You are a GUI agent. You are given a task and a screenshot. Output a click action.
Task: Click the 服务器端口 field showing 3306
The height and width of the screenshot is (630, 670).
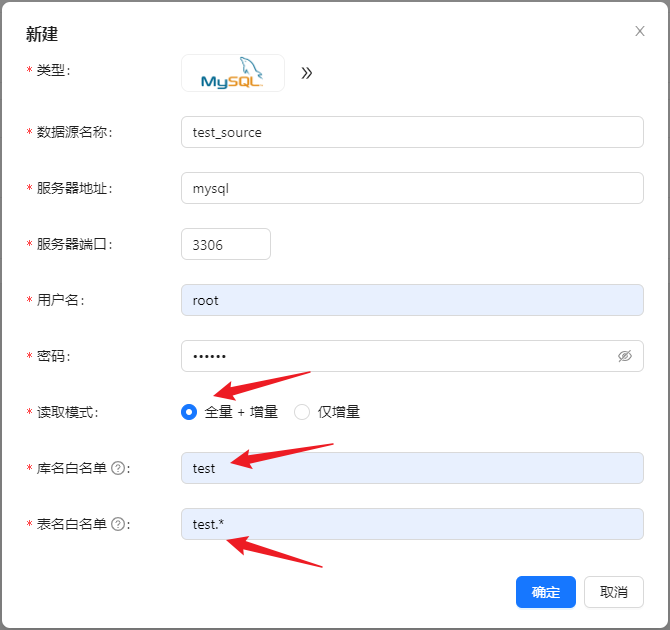[225, 244]
